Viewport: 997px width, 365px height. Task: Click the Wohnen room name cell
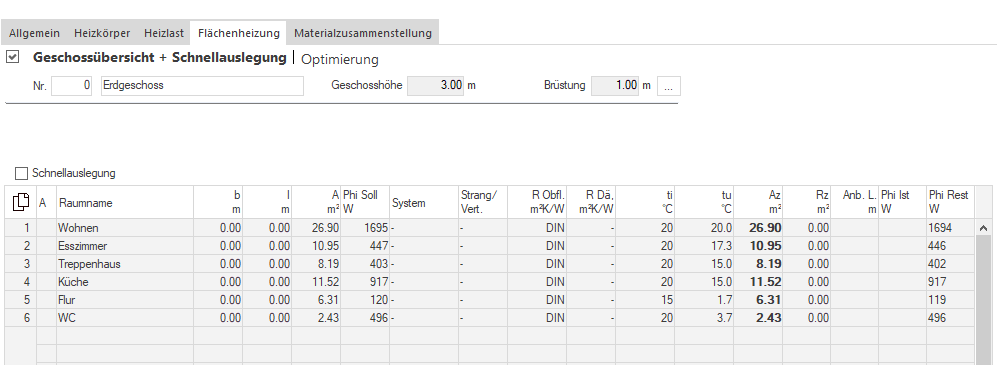point(125,228)
